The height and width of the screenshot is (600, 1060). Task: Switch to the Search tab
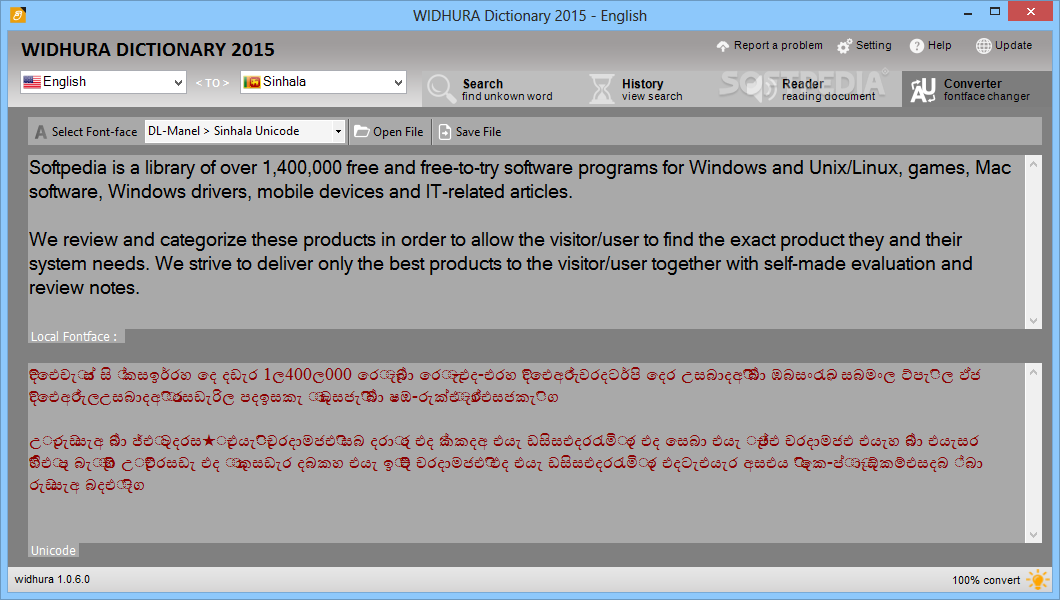coord(502,89)
